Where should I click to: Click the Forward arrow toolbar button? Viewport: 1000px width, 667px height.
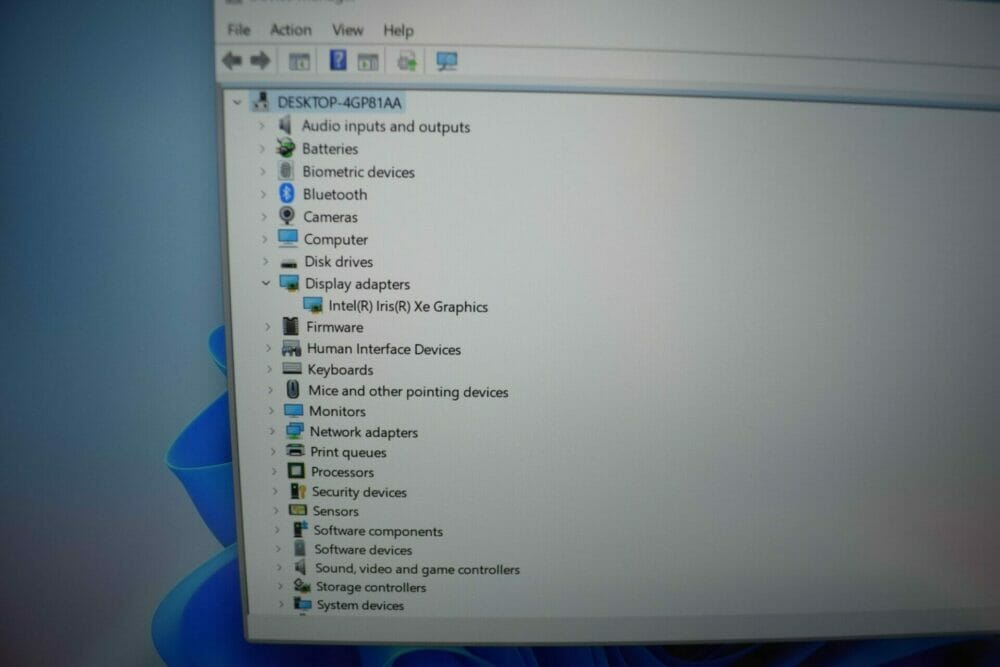[x=260, y=61]
